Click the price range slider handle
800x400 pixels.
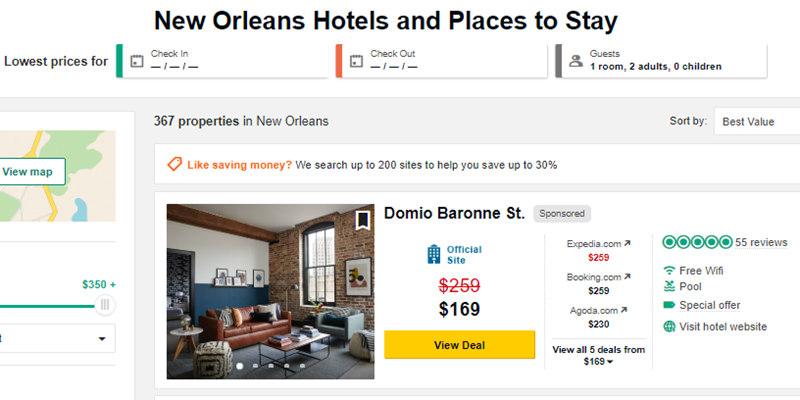(105, 304)
